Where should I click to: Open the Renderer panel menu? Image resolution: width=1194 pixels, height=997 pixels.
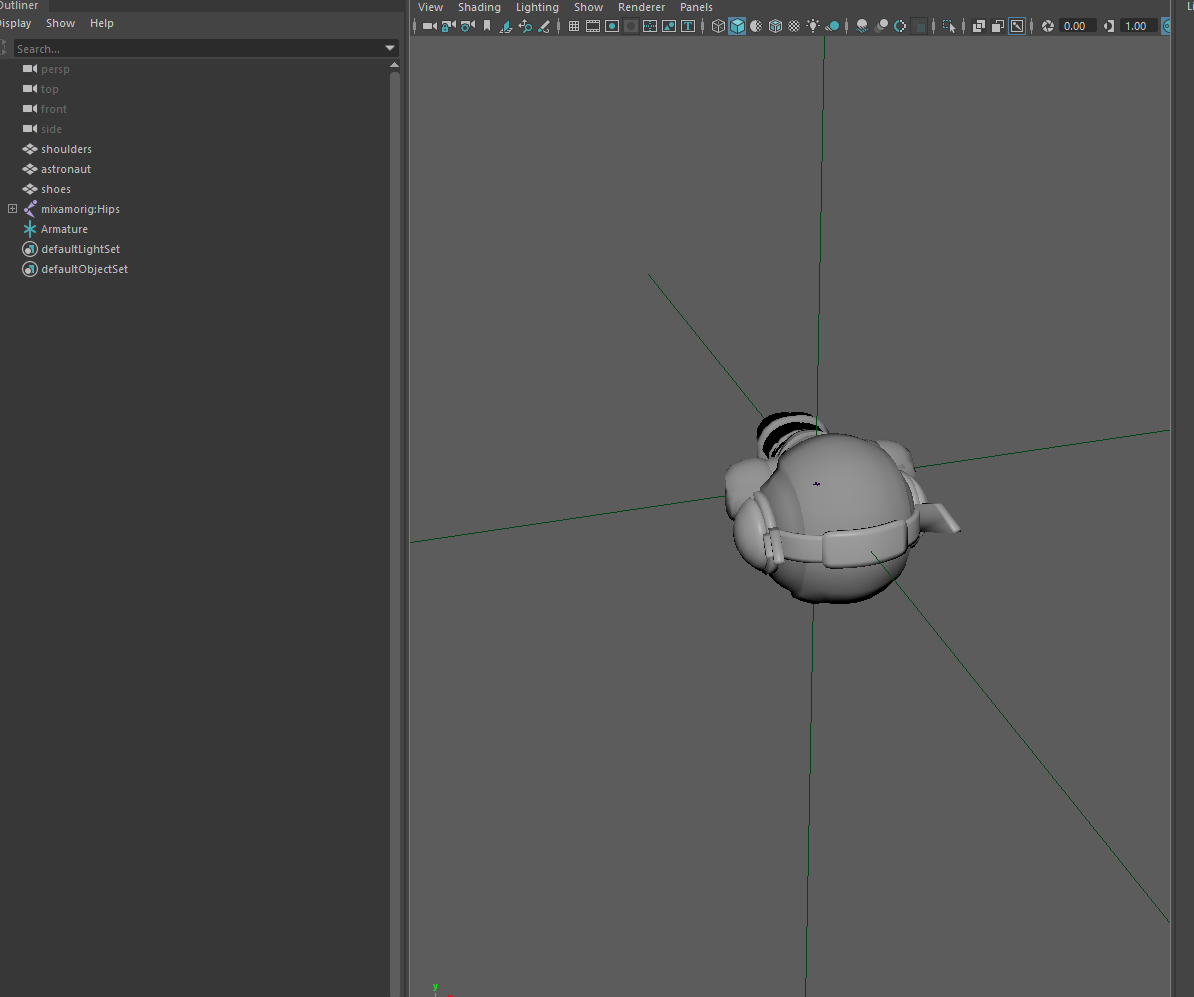(x=641, y=7)
